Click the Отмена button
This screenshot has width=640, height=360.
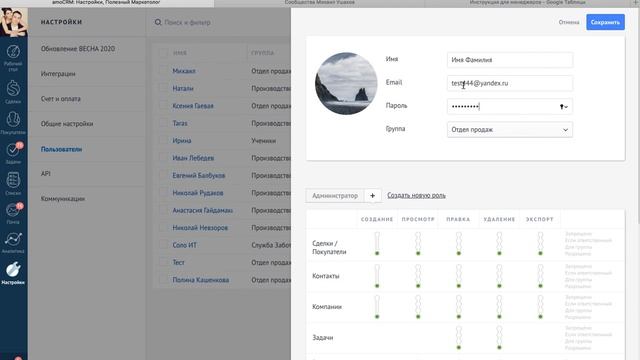569,22
